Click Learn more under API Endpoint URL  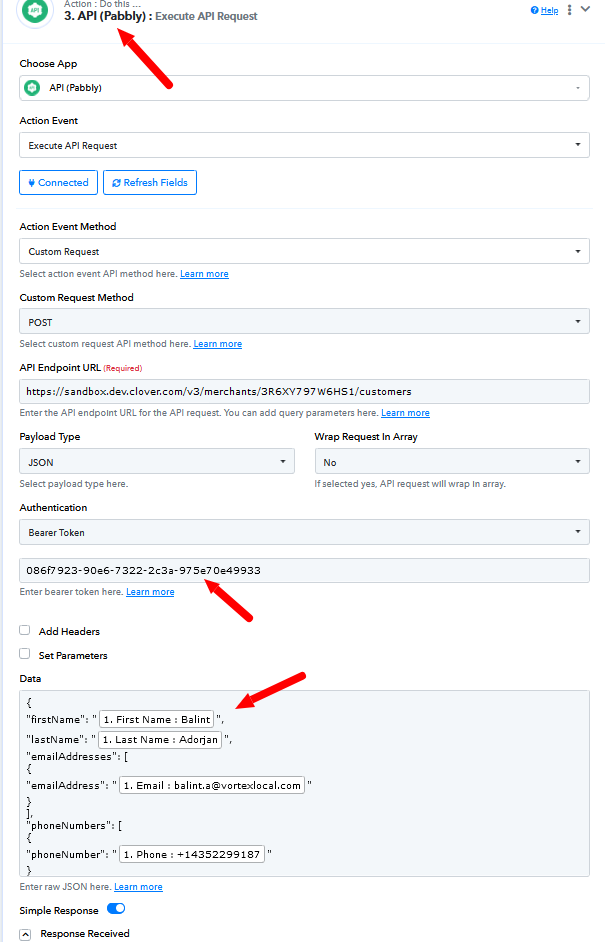tap(405, 413)
